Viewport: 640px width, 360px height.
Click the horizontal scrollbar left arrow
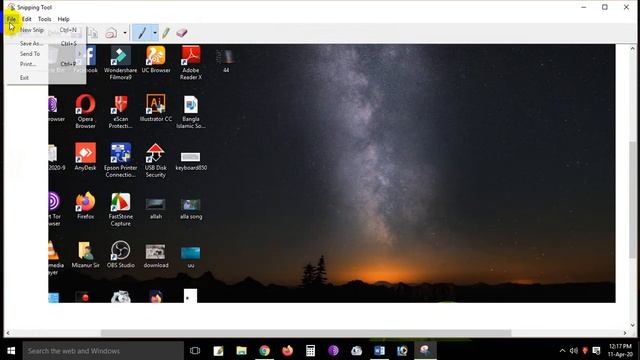pos(8,333)
